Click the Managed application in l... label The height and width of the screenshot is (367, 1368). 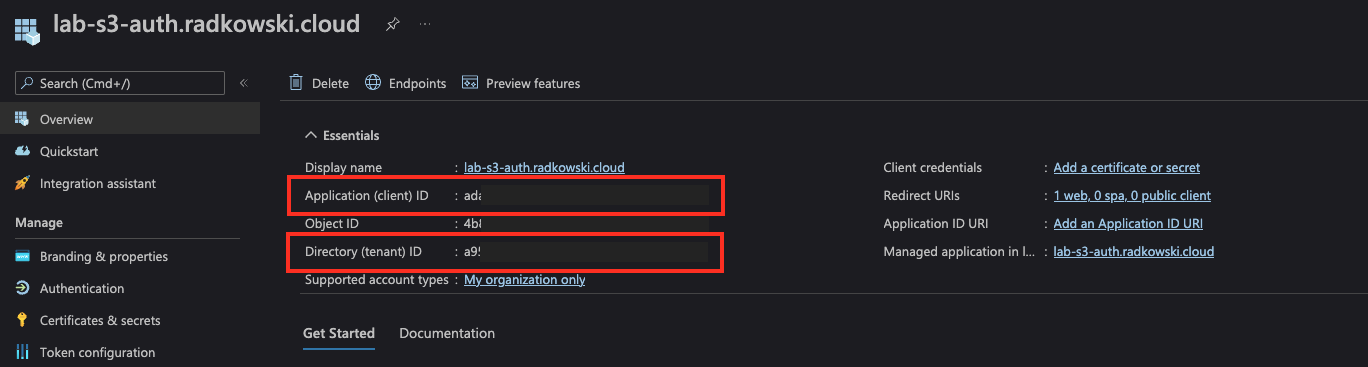959,251
